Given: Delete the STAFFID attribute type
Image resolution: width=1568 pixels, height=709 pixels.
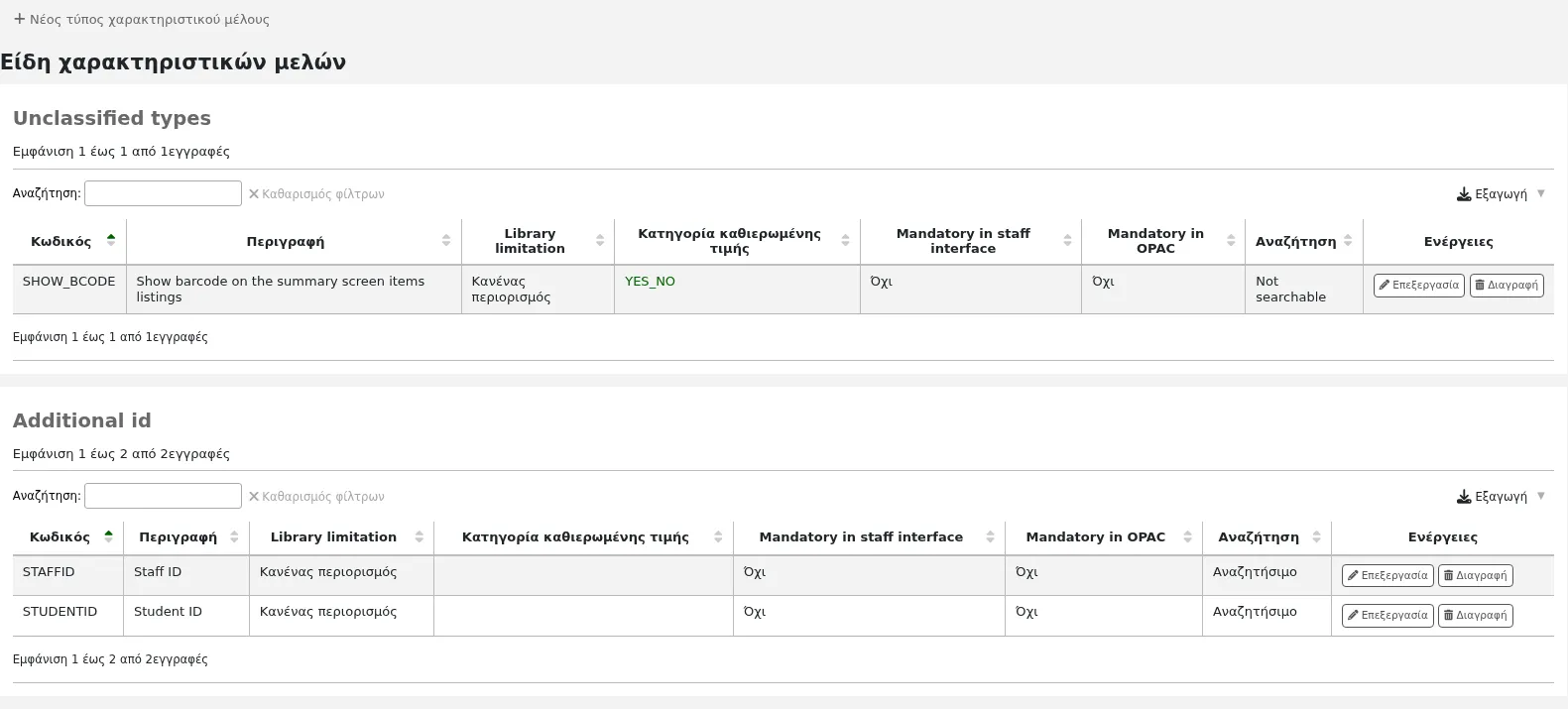Looking at the screenshot, I should (x=1475, y=575).
